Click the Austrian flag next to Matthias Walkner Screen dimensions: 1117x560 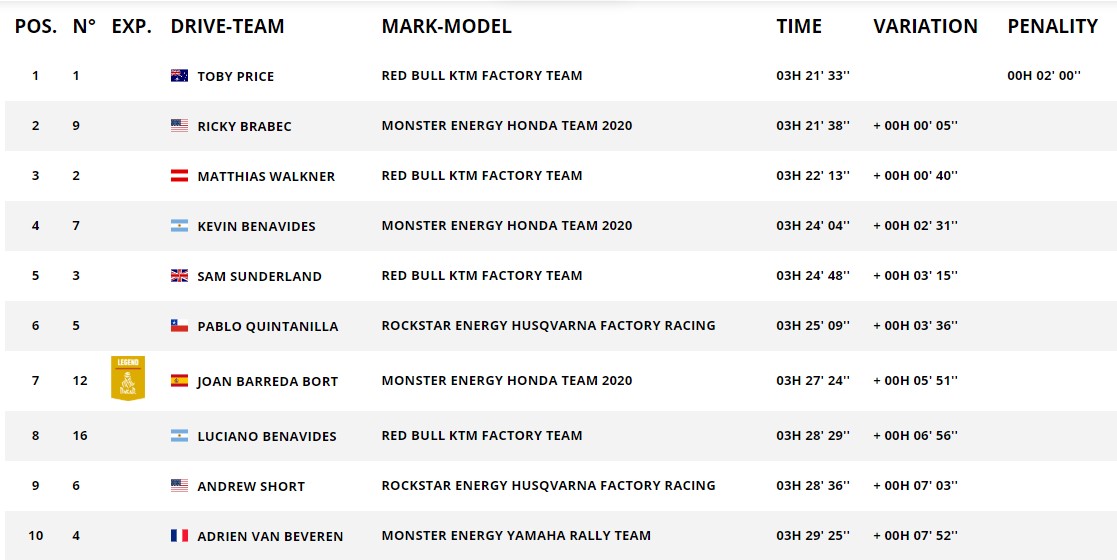180,175
